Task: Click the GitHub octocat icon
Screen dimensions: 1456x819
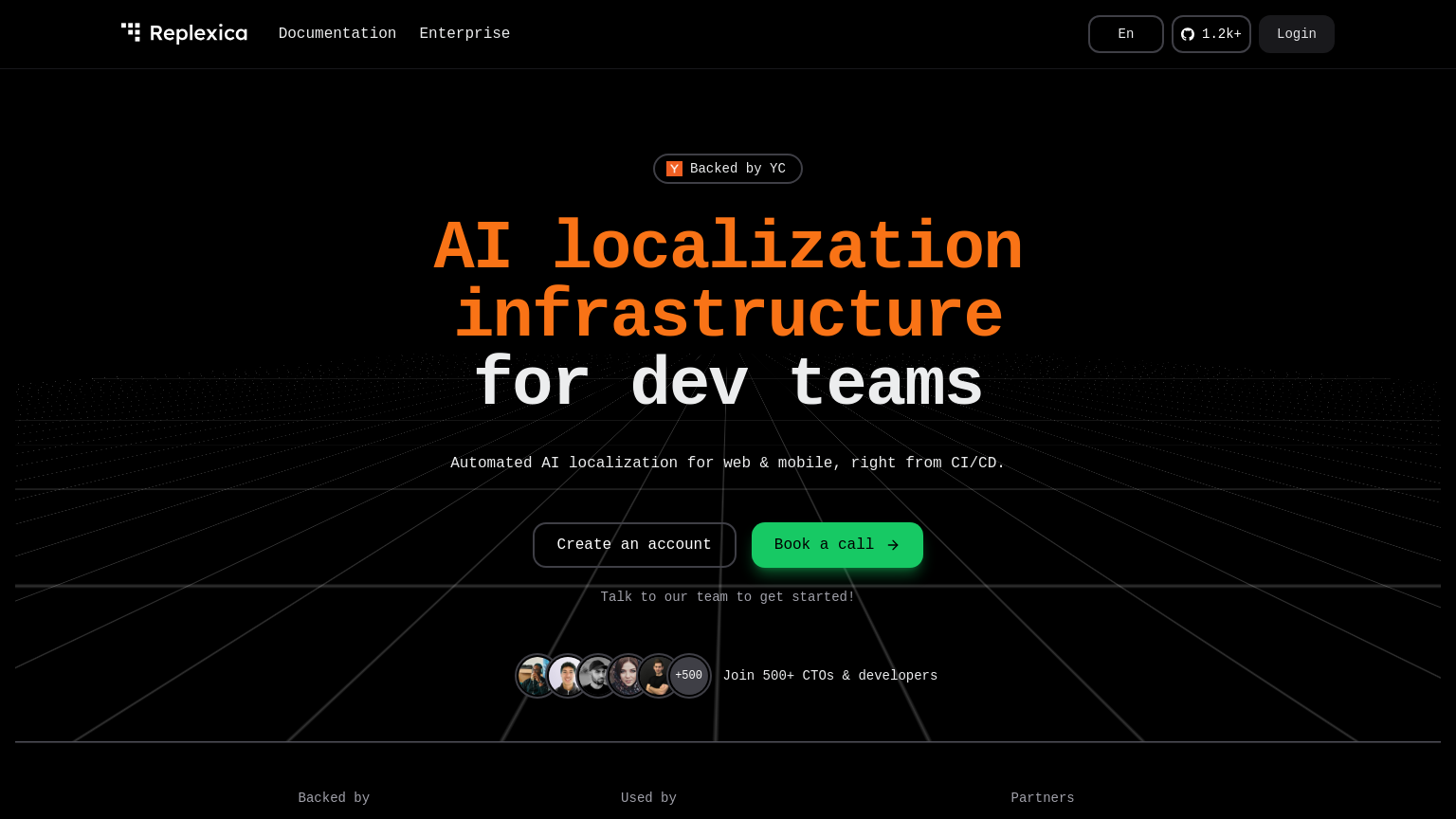Action: [1188, 34]
